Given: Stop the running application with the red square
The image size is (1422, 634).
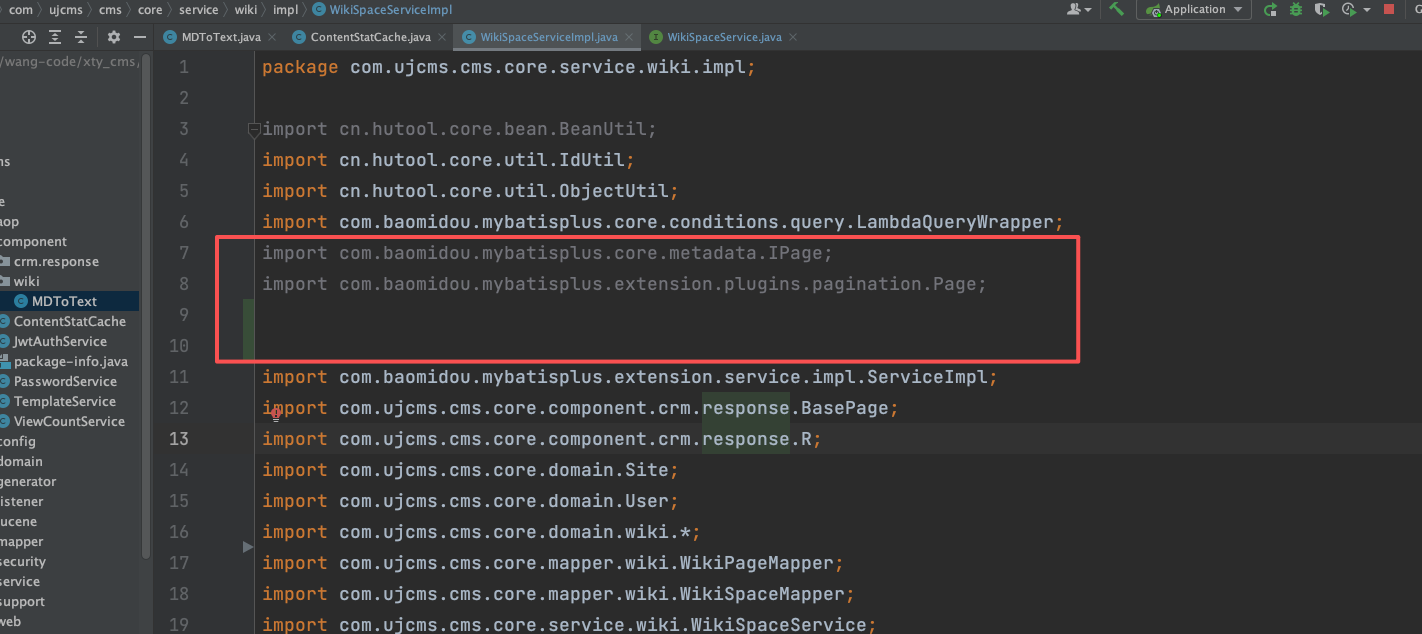Looking at the screenshot, I should [x=1389, y=10].
